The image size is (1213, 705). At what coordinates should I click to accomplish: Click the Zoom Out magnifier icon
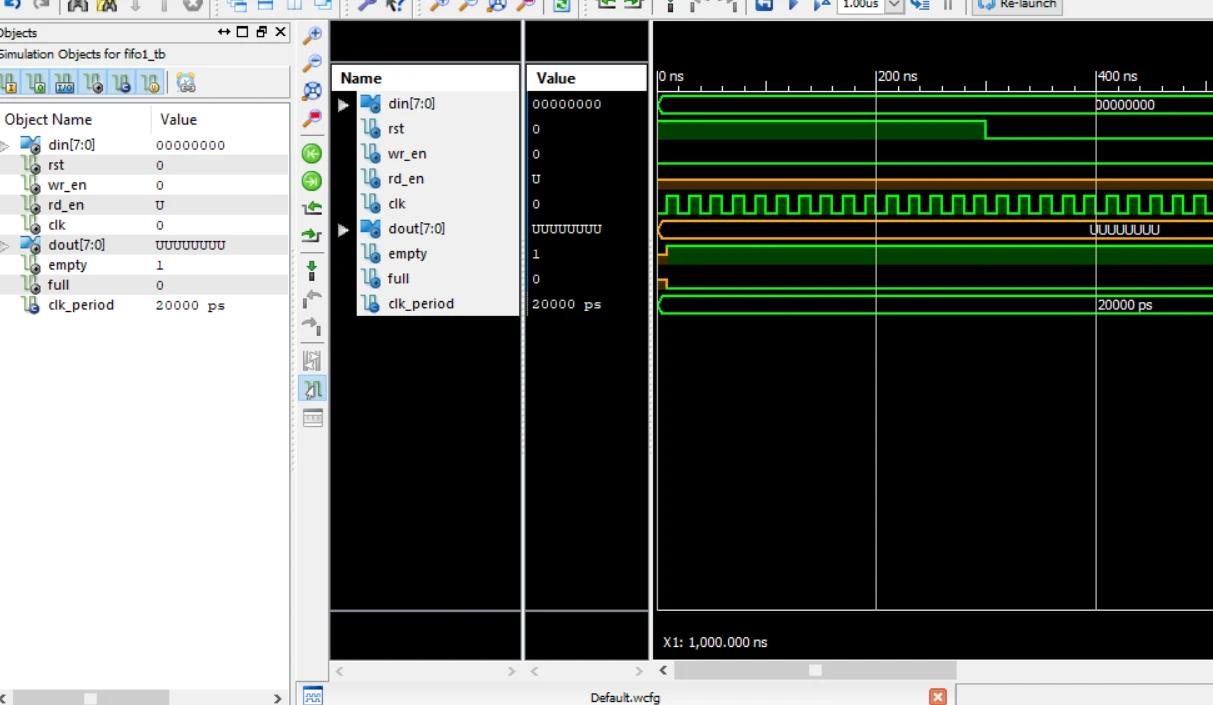point(312,63)
